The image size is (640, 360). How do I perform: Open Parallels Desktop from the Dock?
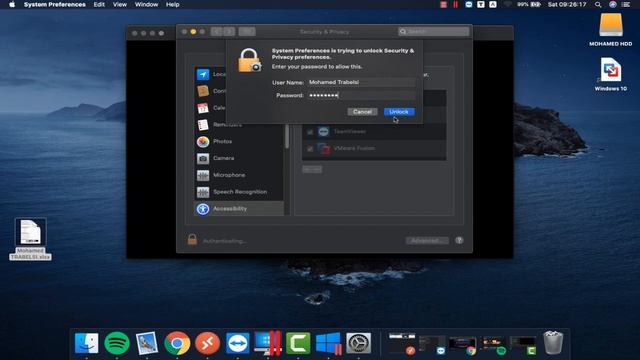[268, 343]
